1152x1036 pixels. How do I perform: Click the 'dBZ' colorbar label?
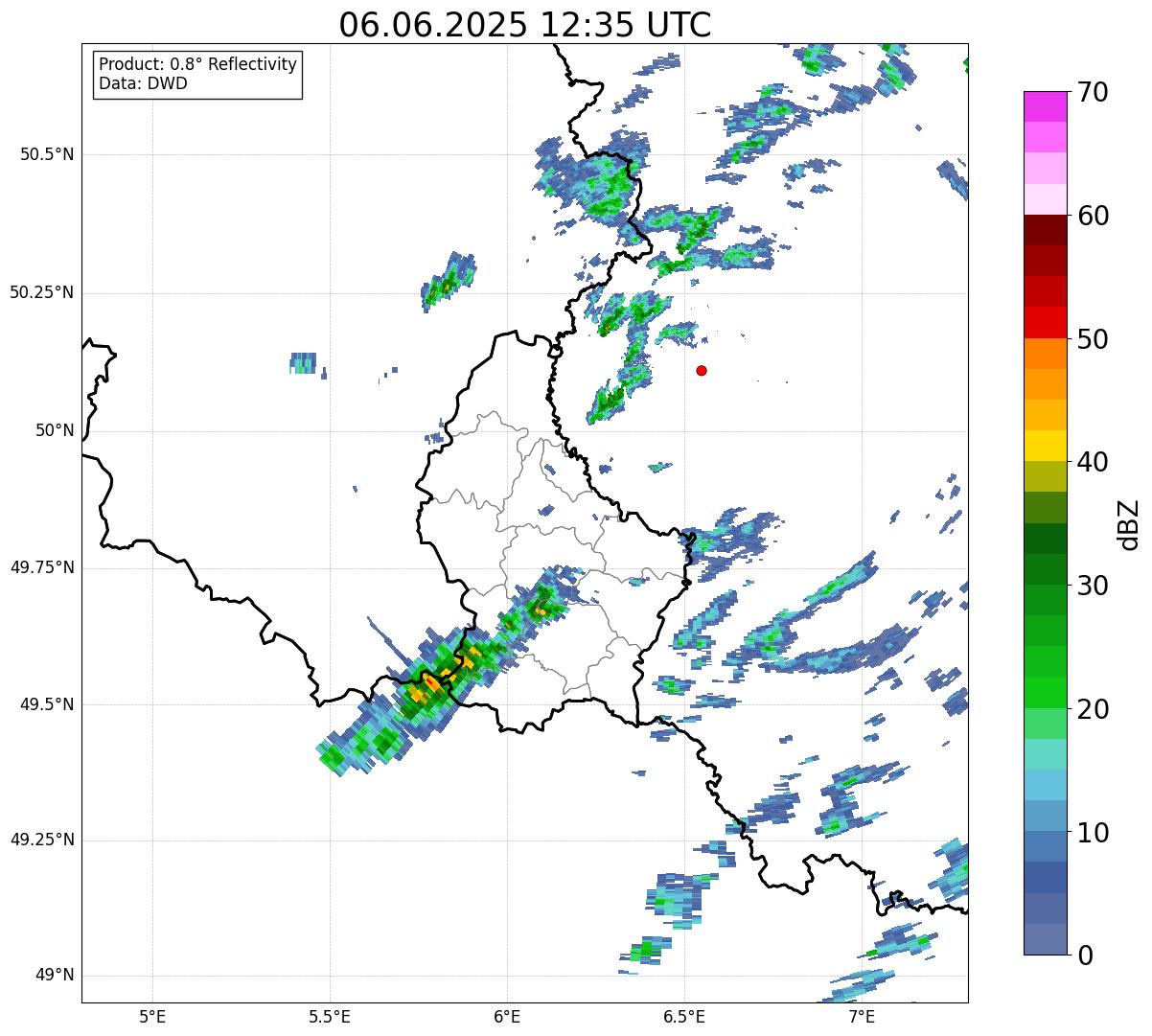tap(1129, 523)
